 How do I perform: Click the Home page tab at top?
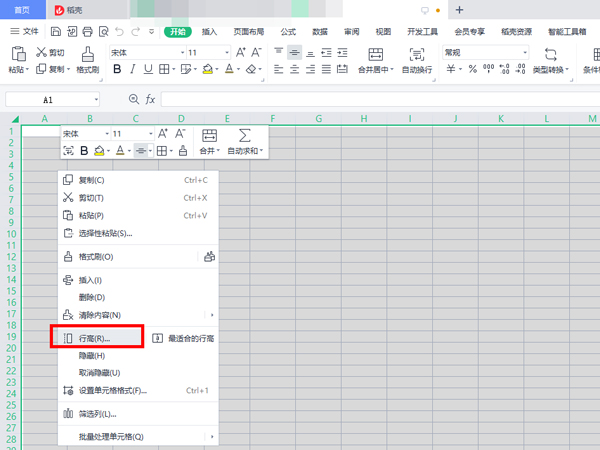(22, 10)
